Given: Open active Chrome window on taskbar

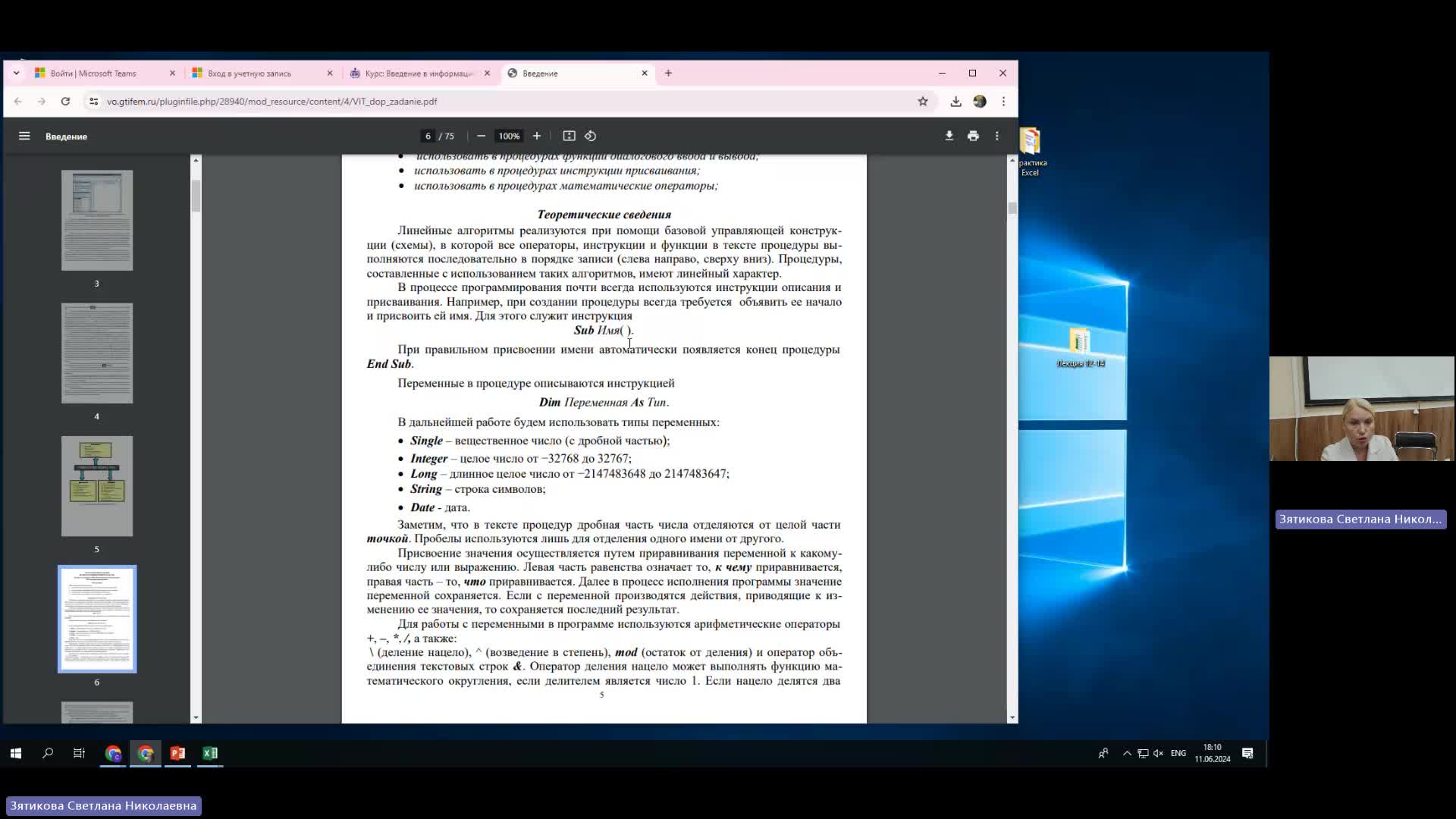Looking at the screenshot, I should (x=146, y=753).
